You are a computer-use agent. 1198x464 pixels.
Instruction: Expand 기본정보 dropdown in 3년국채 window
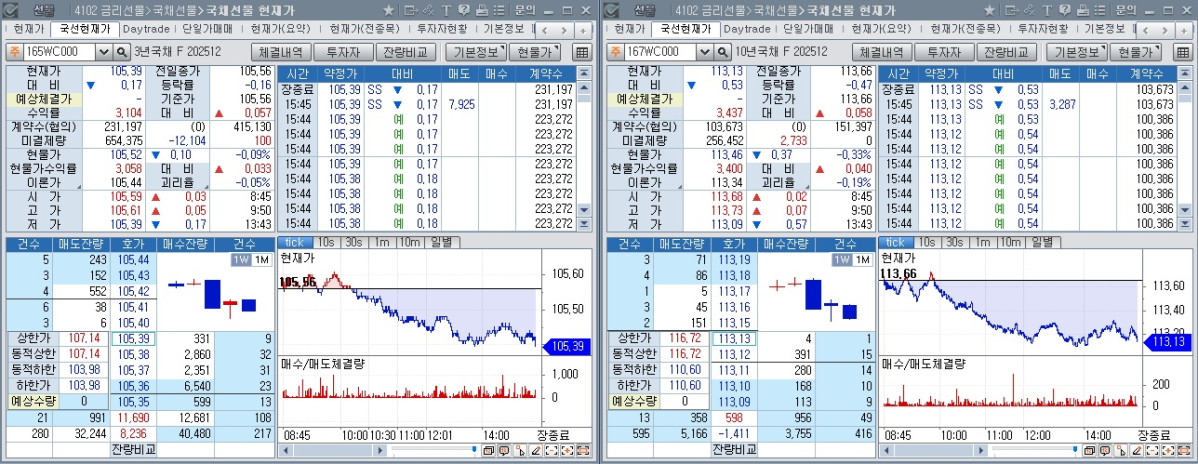[x=474, y=52]
